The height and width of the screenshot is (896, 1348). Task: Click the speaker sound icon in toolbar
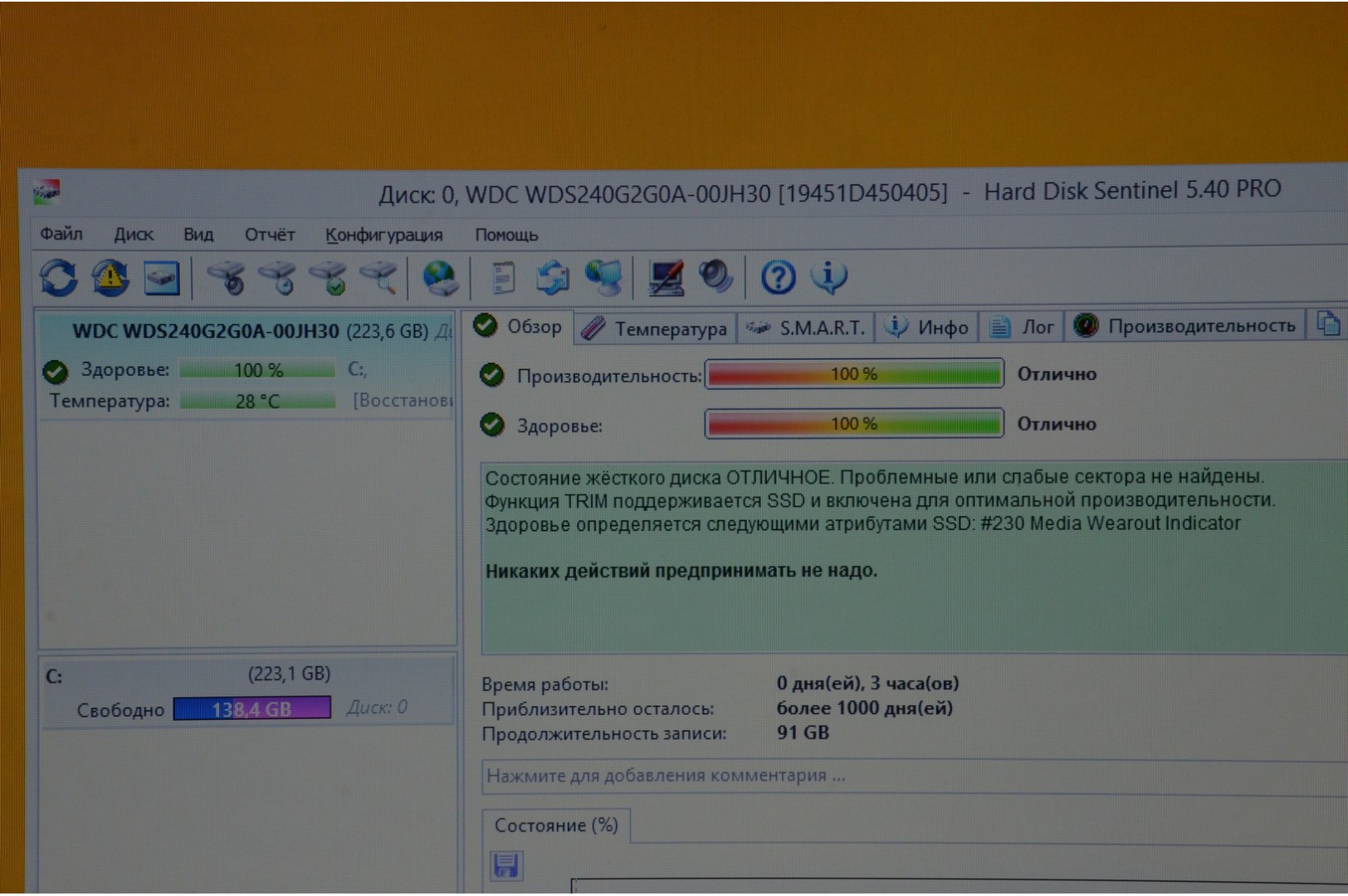coord(716,277)
